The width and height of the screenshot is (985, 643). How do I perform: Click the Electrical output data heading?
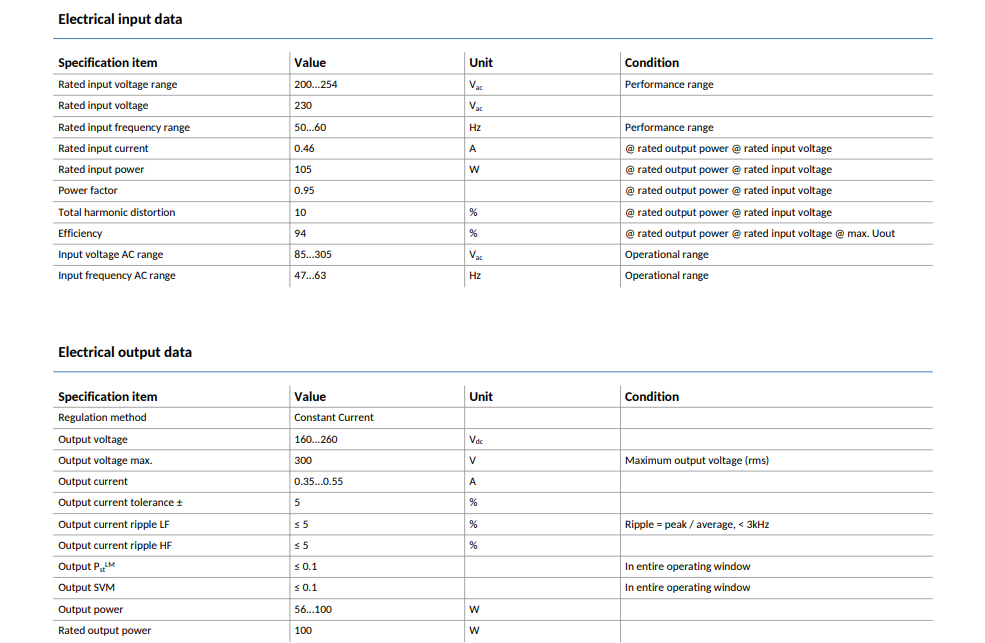pyautogui.click(x=125, y=352)
